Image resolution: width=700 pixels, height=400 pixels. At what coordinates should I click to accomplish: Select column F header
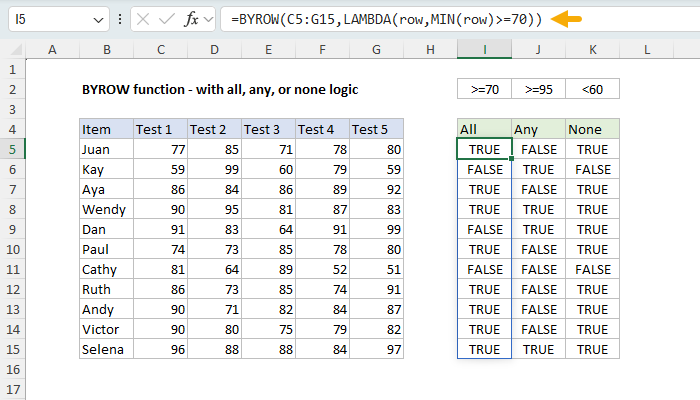pos(323,50)
